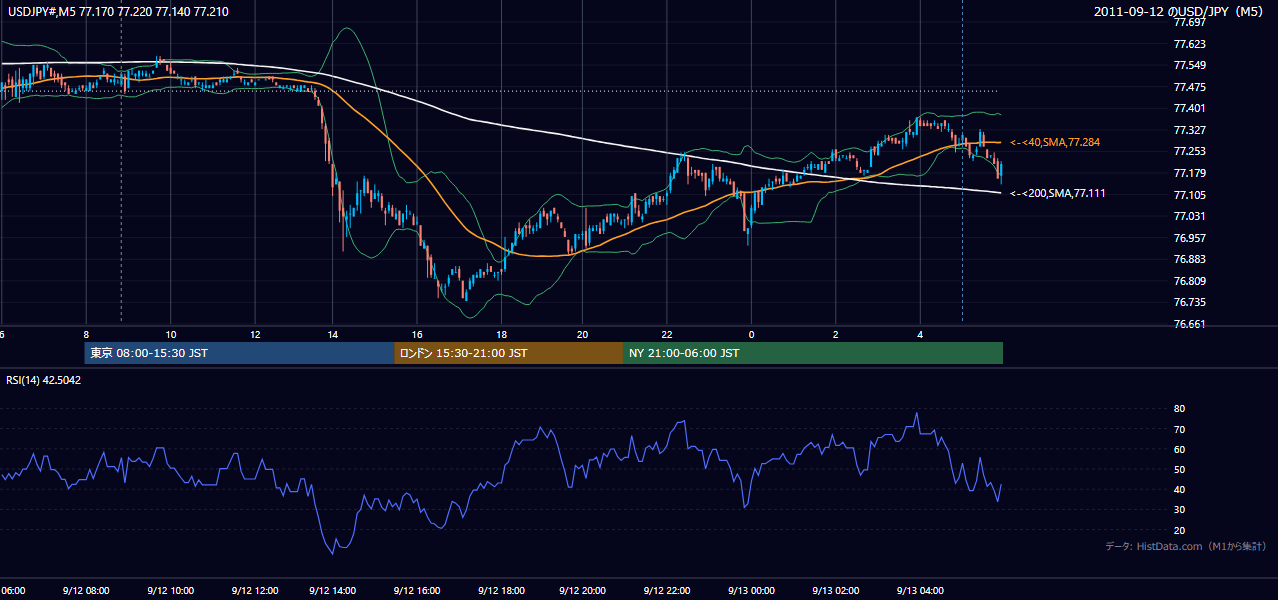
Task: Click hour label 8 under the price chart
Action: tap(86, 335)
